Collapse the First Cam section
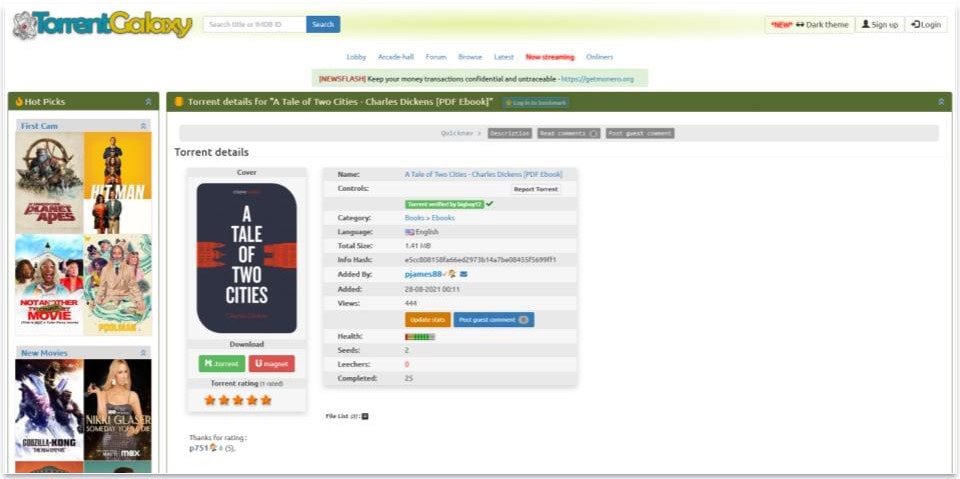The image size is (960, 479). tap(143, 126)
